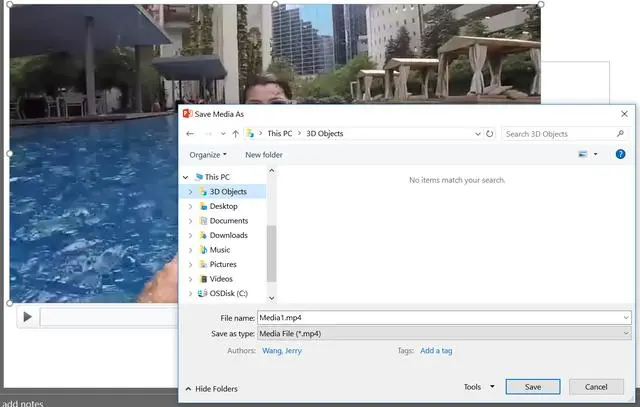Click 3D Objects in the address bar

pos(324,133)
